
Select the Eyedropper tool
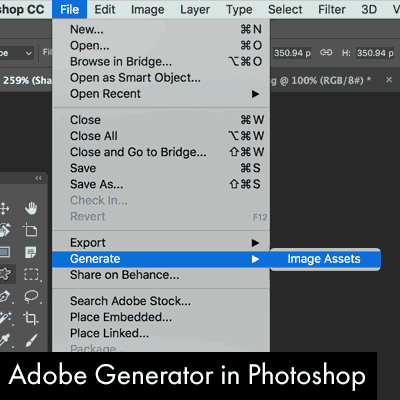tap(5, 340)
